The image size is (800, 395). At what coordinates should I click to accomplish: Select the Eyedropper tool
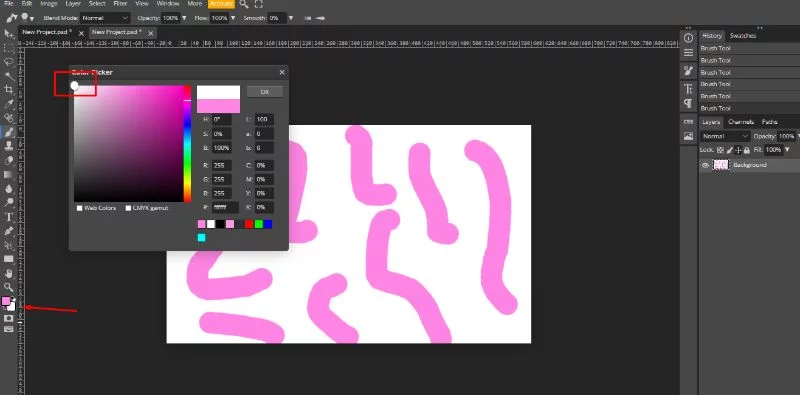pyautogui.click(x=9, y=104)
